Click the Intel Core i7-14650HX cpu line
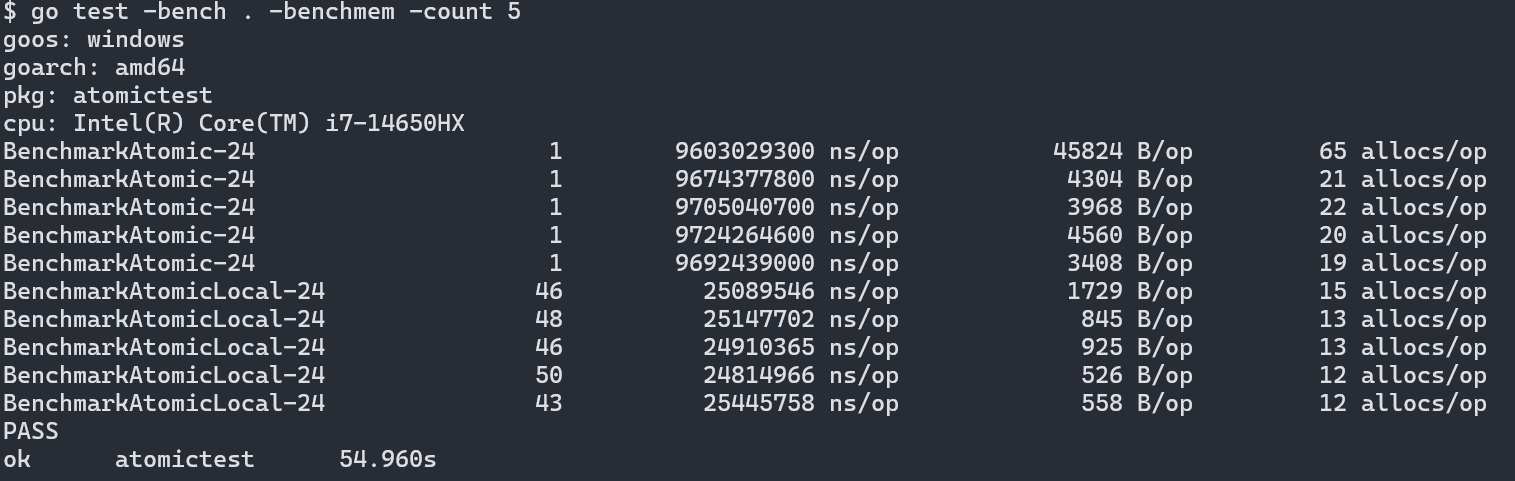The height and width of the screenshot is (481, 1515). pos(234,124)
